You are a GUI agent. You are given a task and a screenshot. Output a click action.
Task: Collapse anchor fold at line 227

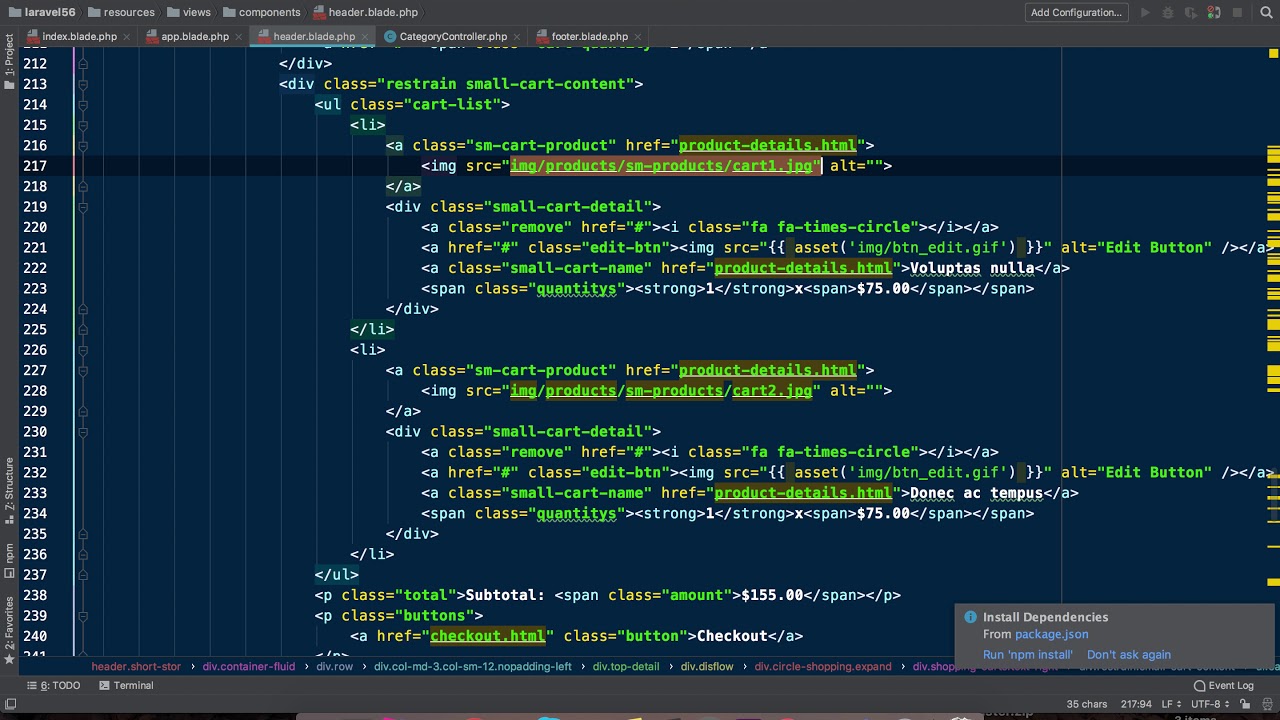click(83, 371)
